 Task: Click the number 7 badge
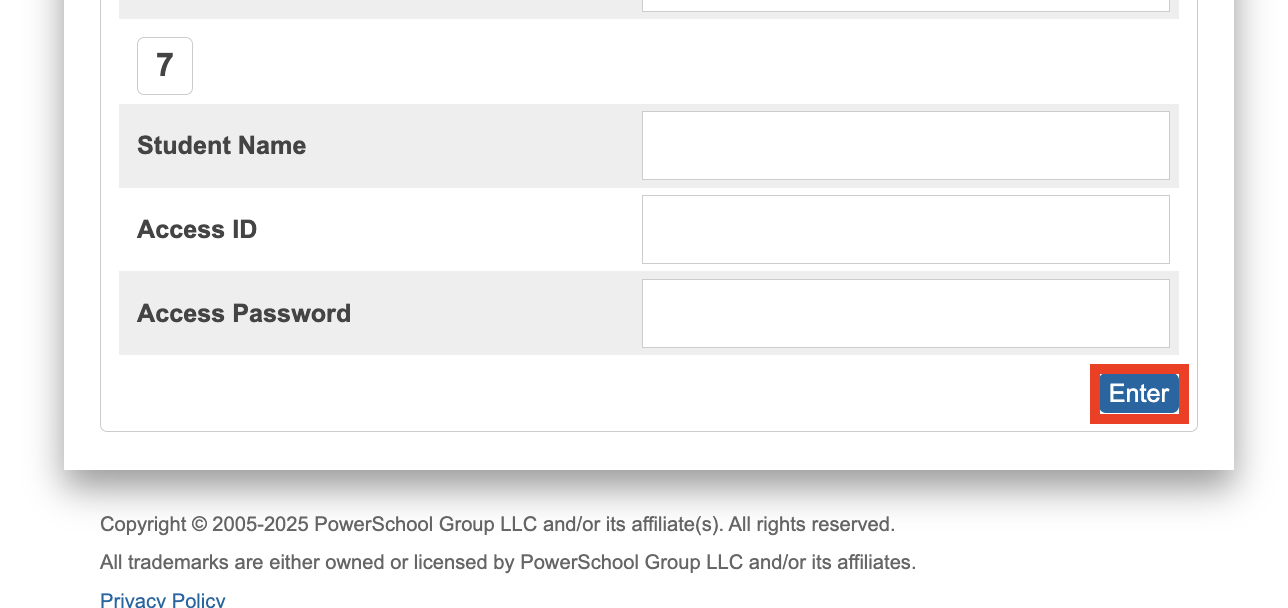pos(165,66)
